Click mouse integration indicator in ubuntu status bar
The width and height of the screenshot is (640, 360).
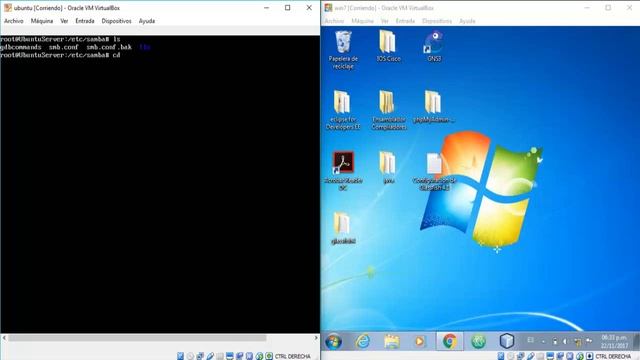[259, 356]
